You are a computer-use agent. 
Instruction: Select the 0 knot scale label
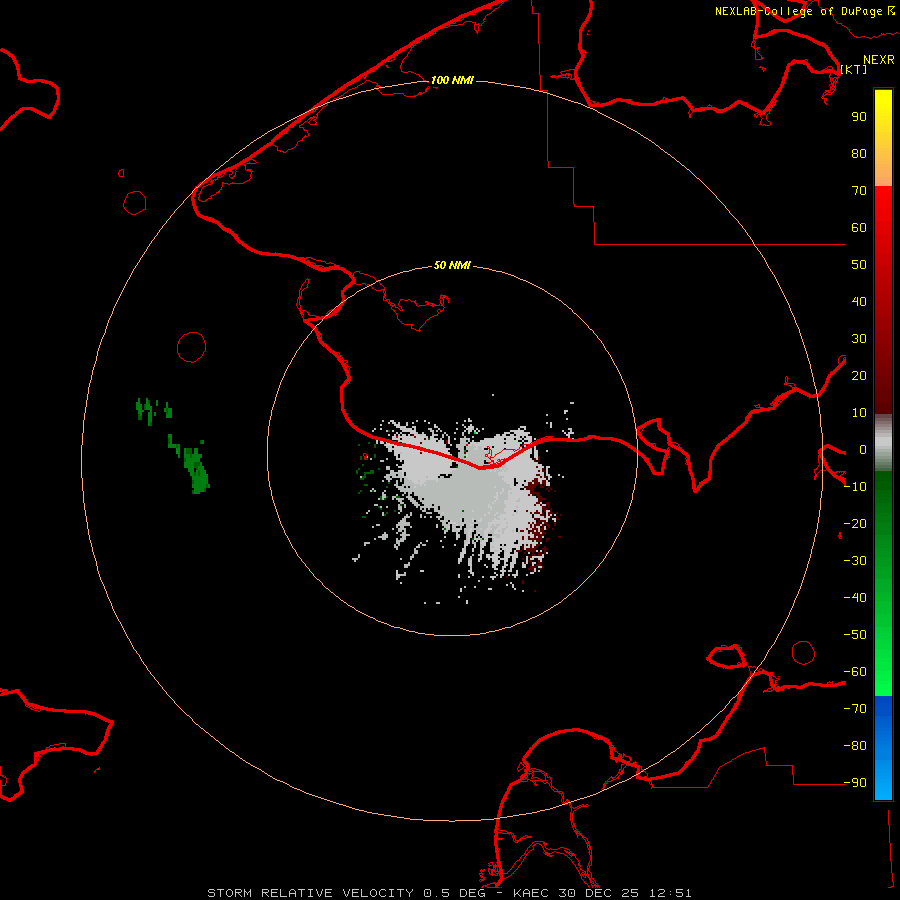(x=862, y=449)
